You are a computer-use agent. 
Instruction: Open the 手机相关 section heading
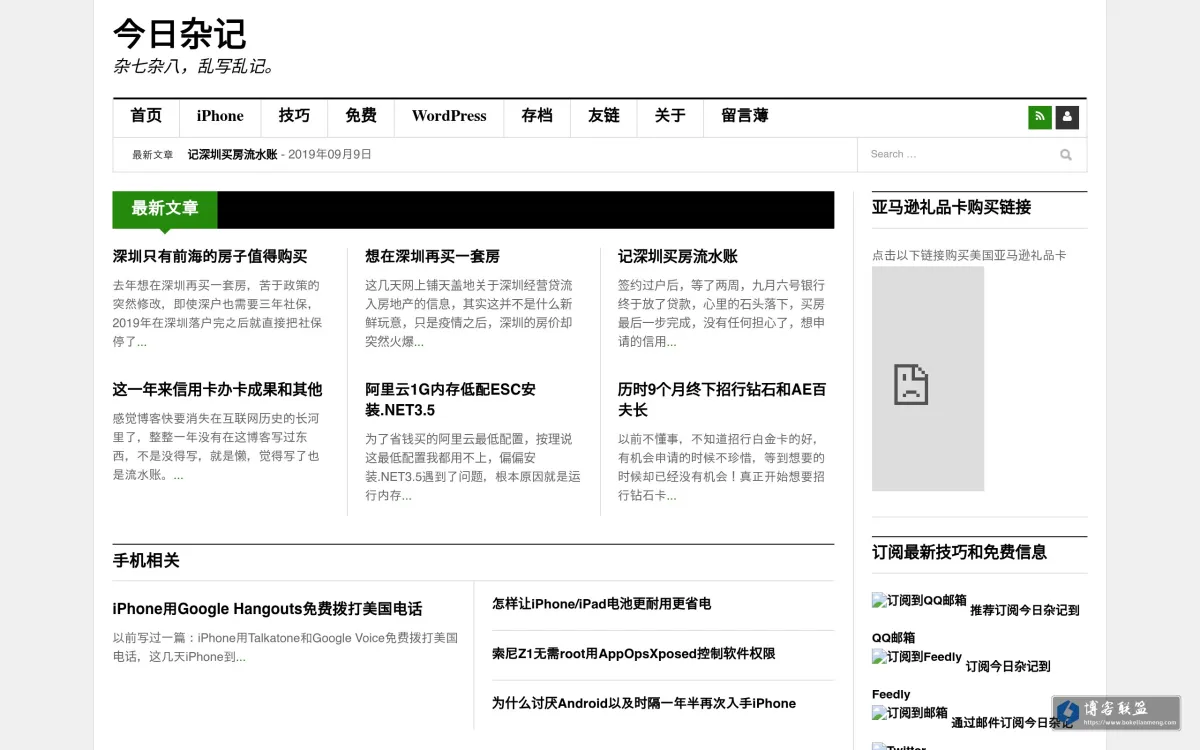146,561
